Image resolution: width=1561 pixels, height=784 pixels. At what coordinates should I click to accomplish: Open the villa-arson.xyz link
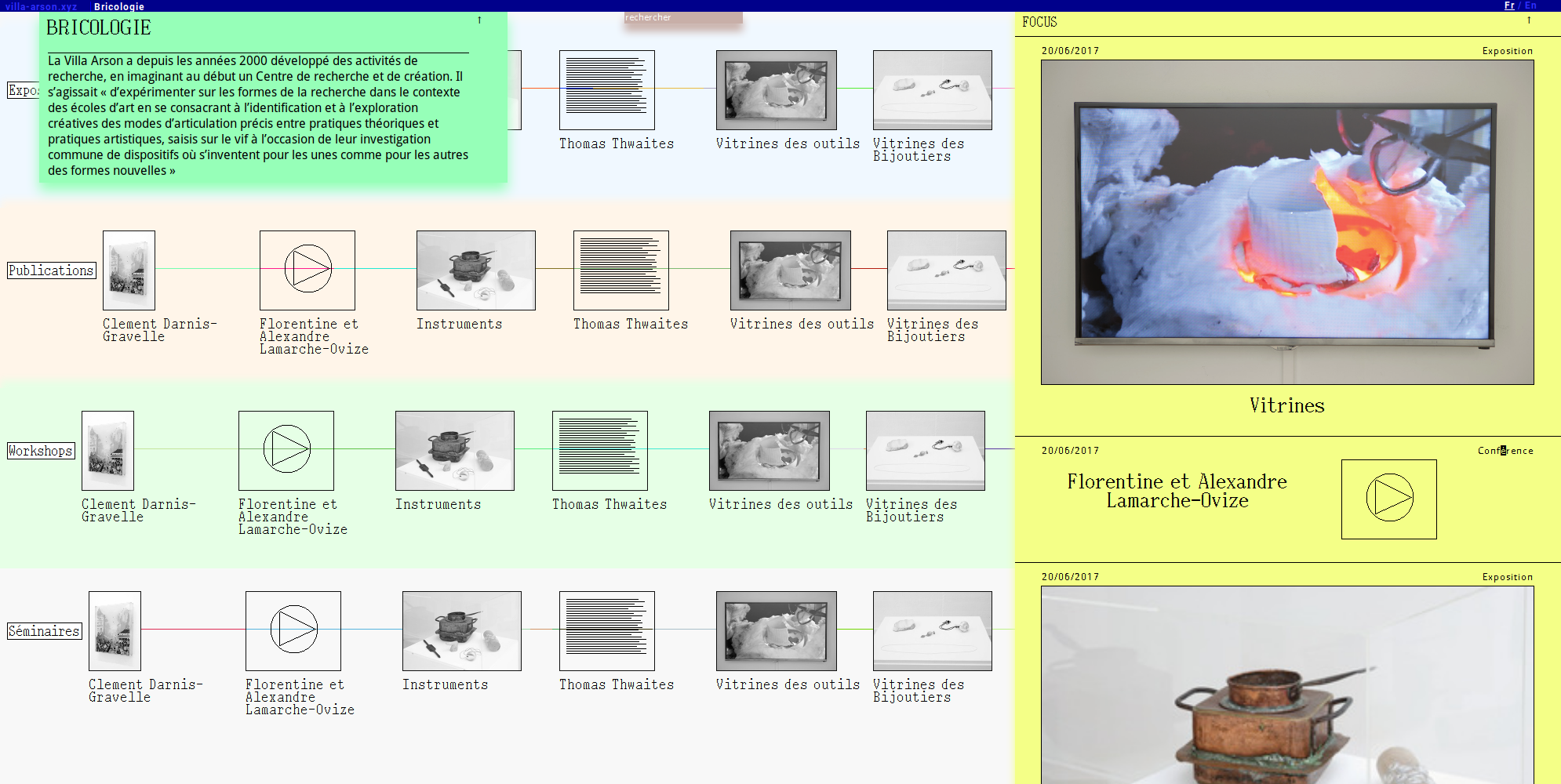41,6
